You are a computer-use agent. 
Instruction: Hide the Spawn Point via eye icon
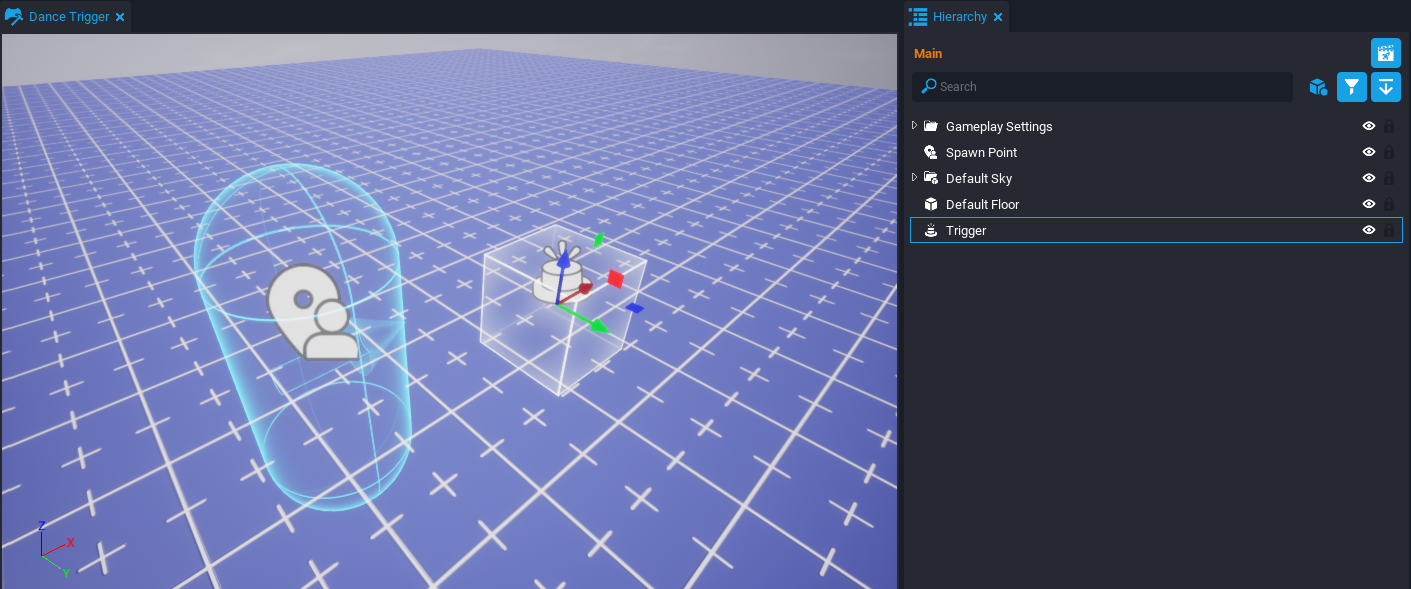1369,152
